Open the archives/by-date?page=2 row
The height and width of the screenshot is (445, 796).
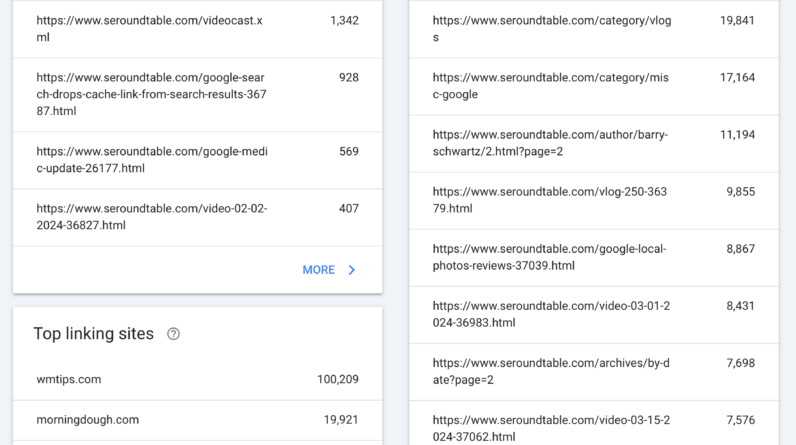click(594, 372)
